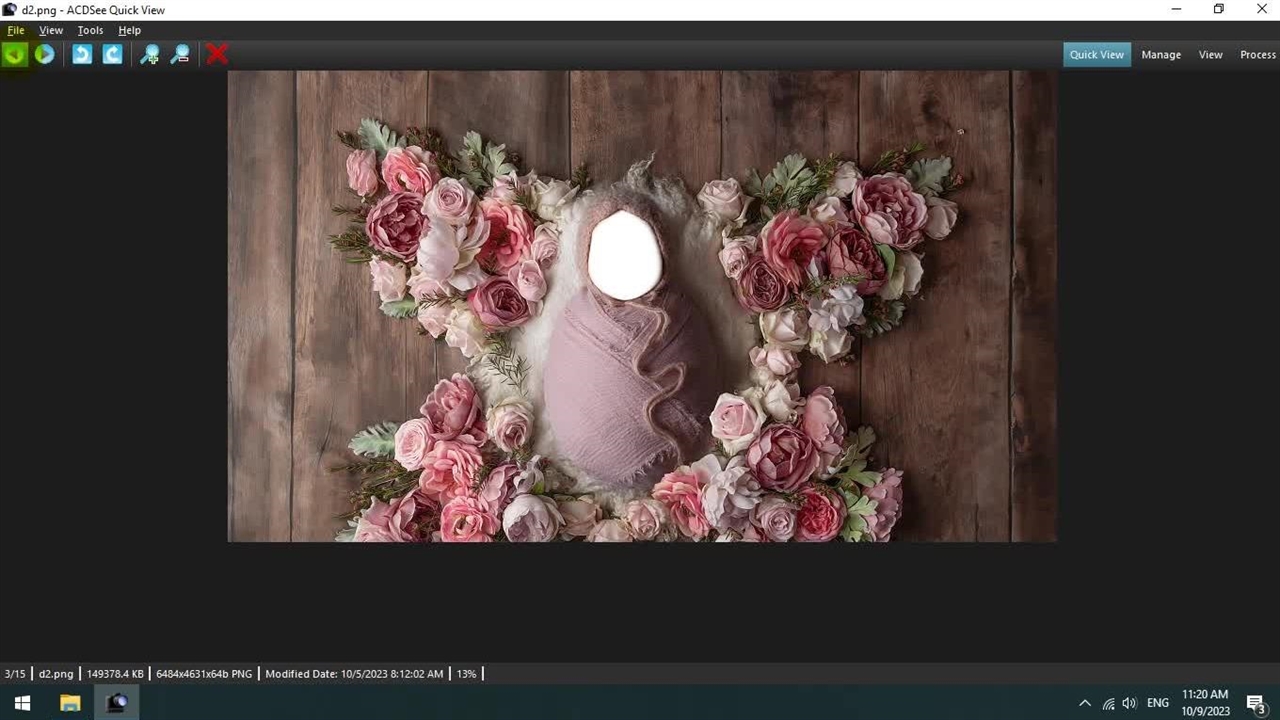The height and width of the screenshot is (720, 1280).
Task: Select the Quick View mode button
Action: [1096, 55]
